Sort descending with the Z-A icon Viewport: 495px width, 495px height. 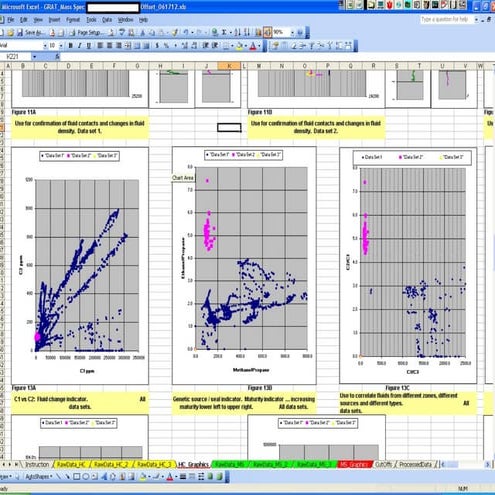click(x=247, y=32)
